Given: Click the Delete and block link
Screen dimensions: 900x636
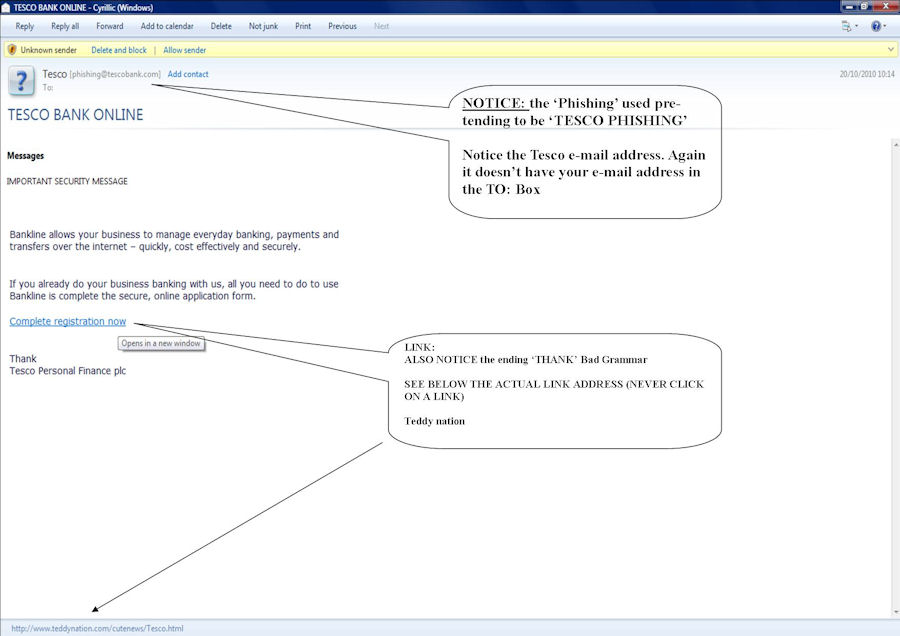Looking at the screenshot, I should coord(119,50).
